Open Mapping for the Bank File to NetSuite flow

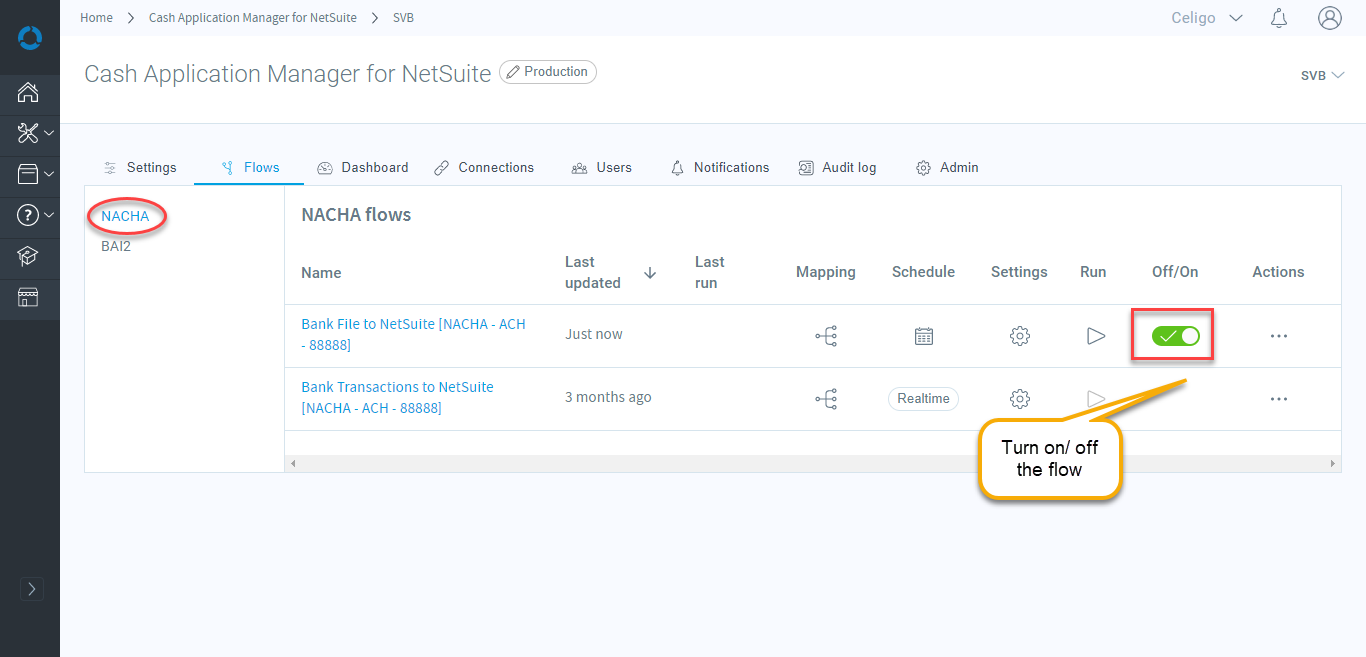tap(826, 336)
